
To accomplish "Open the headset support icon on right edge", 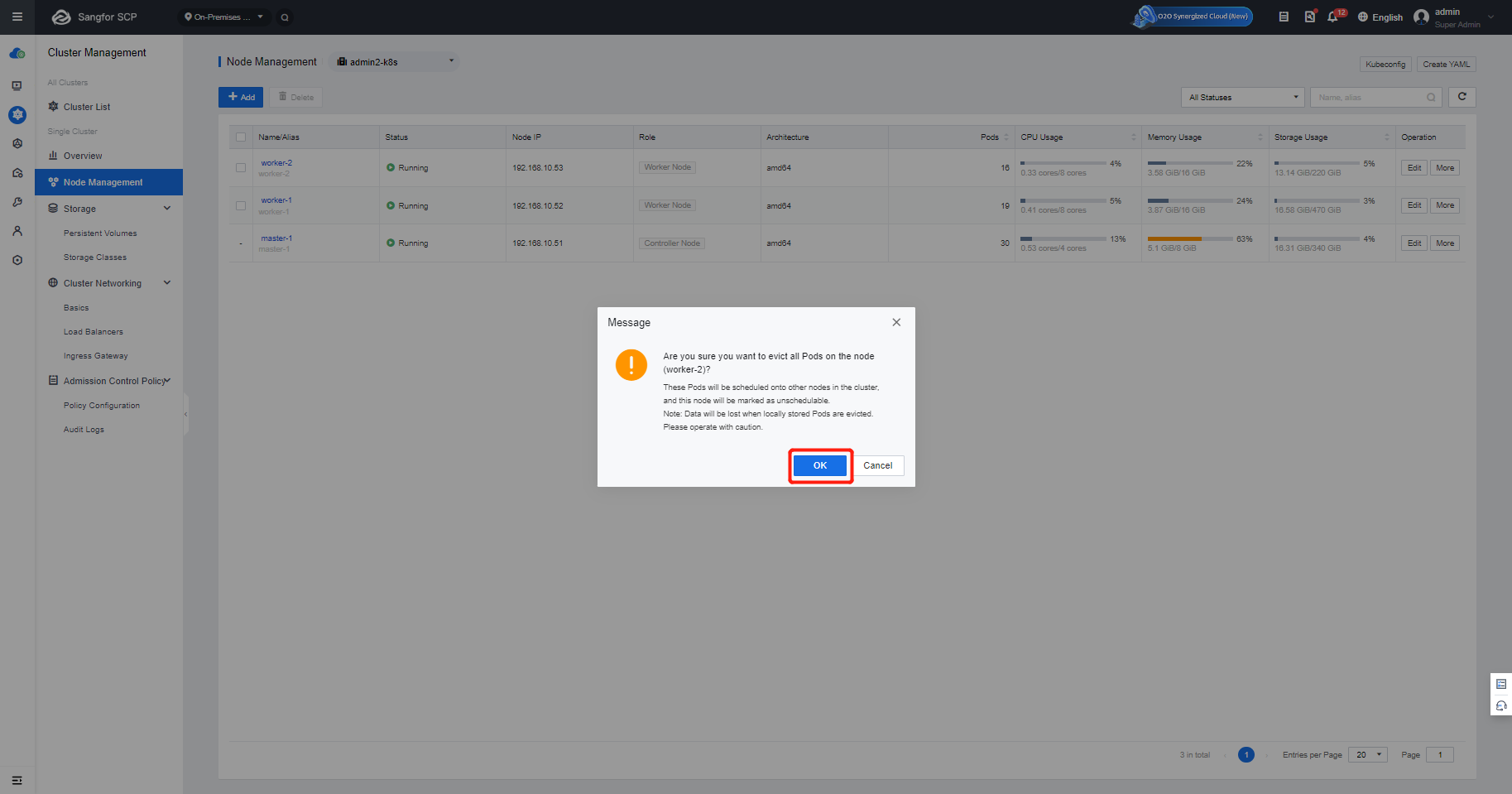I will [x=1501, y=705].
